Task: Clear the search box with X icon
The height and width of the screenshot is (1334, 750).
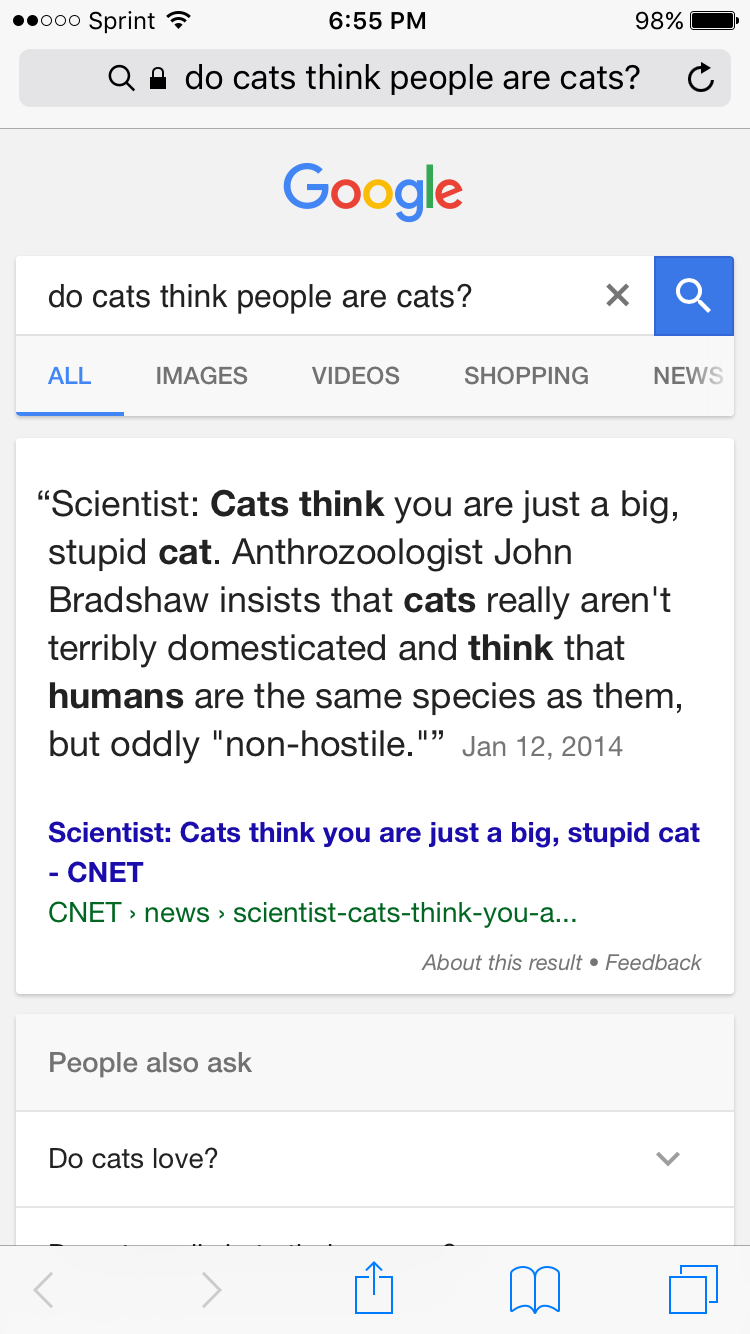Action: pos(618,295)
